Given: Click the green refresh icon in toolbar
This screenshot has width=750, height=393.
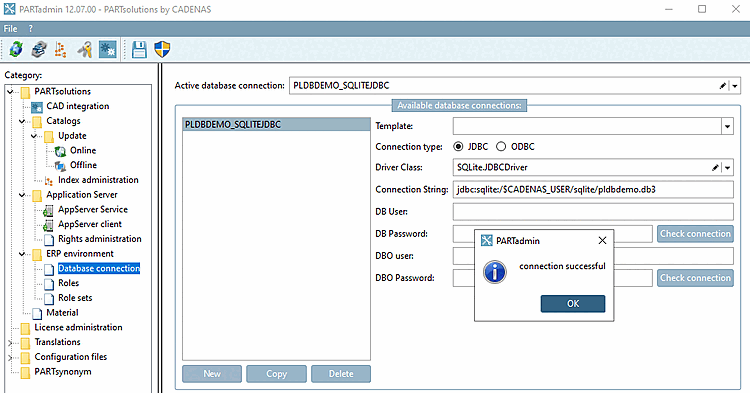Looking at the screenshot, I should pos(16,49).
